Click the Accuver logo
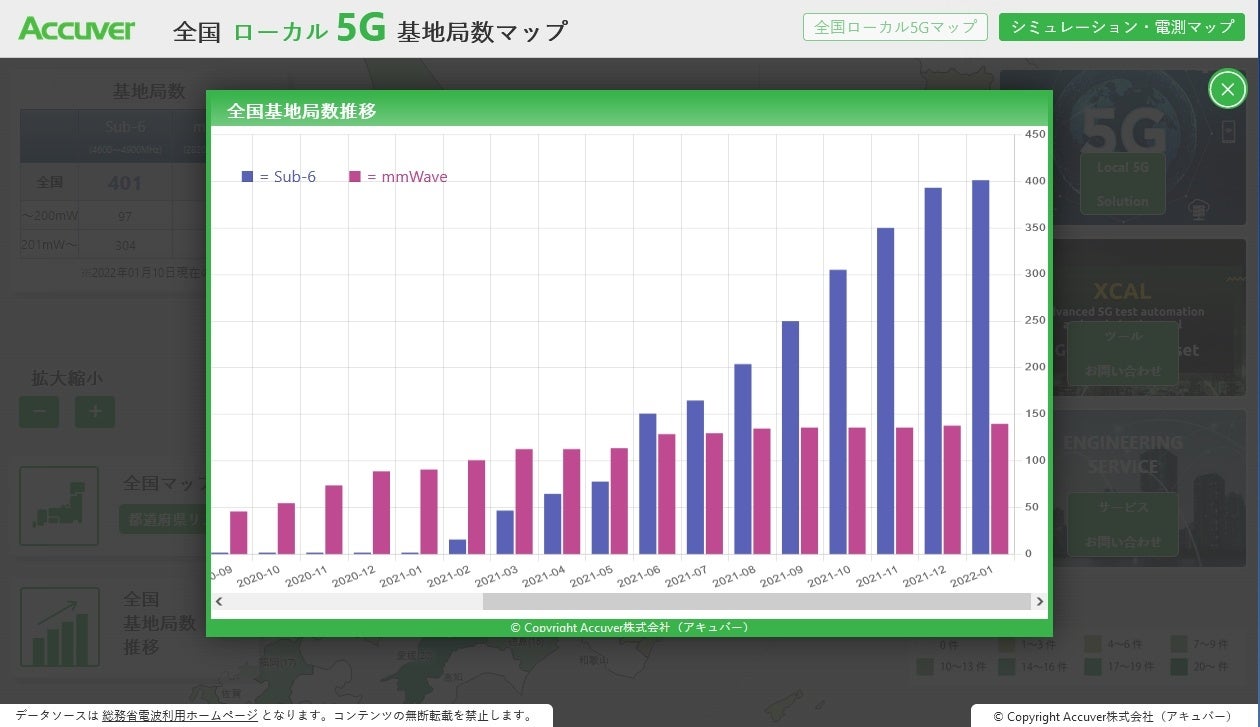 76,27
